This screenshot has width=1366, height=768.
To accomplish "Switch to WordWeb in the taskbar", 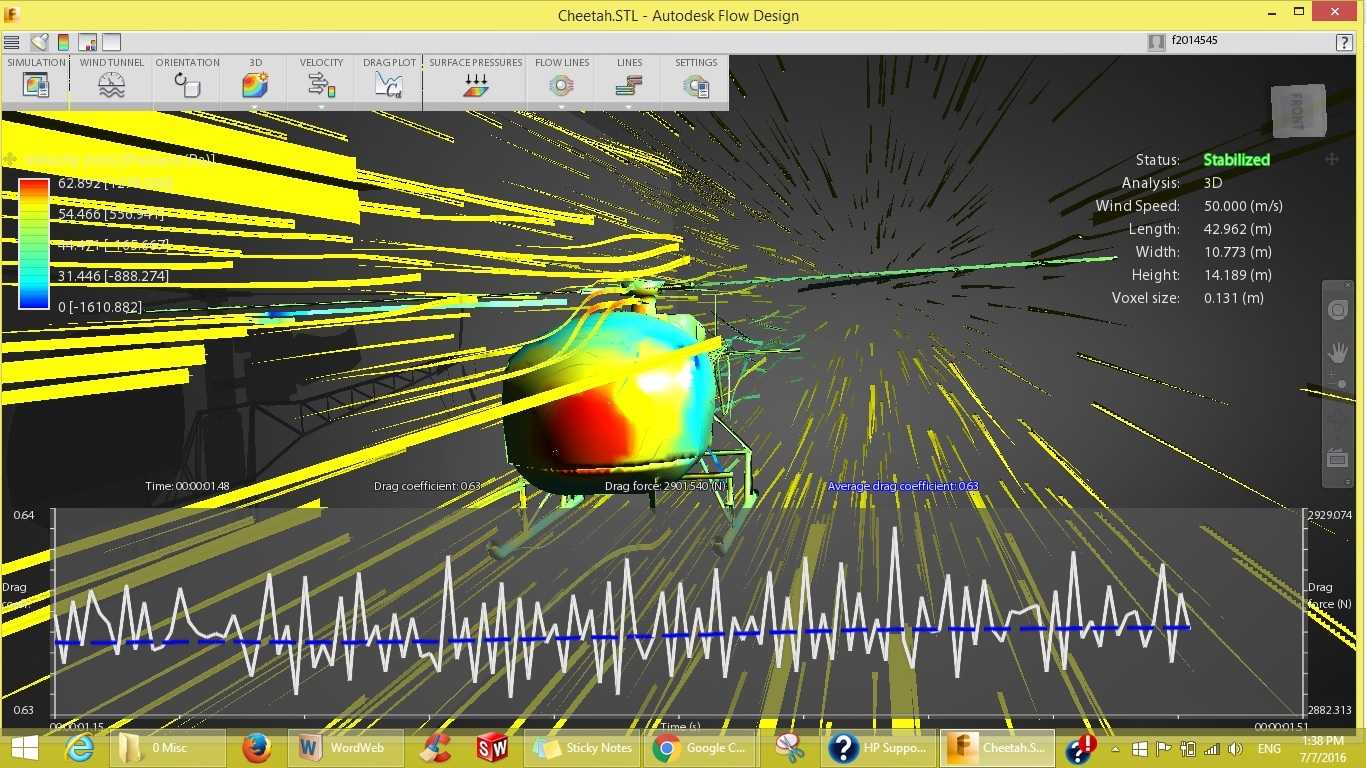I will [346, 748].
